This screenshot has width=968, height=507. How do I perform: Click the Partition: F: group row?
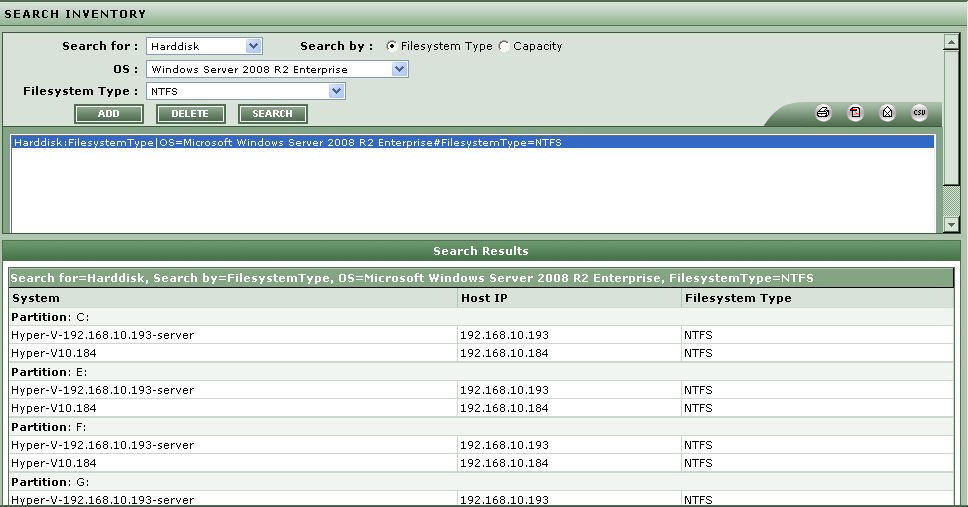tap(481, 427)
